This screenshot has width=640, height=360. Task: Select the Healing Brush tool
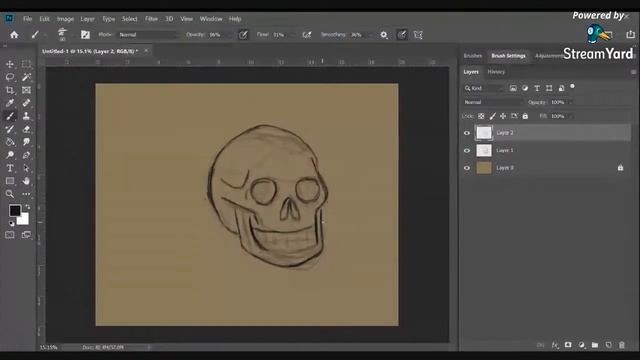coord(26,103)
